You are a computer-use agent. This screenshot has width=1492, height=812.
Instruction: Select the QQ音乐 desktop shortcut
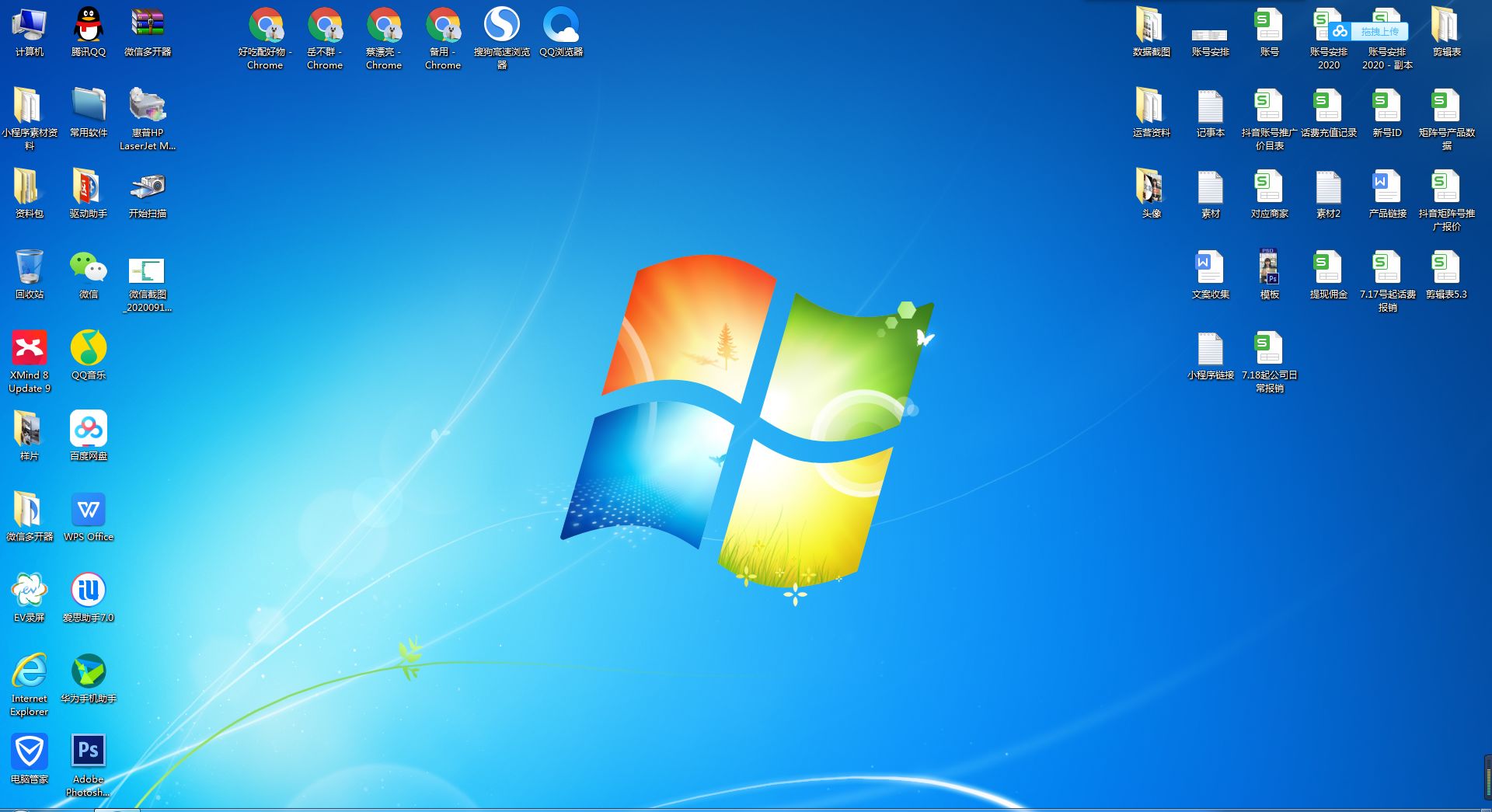[x=89, y=349]
